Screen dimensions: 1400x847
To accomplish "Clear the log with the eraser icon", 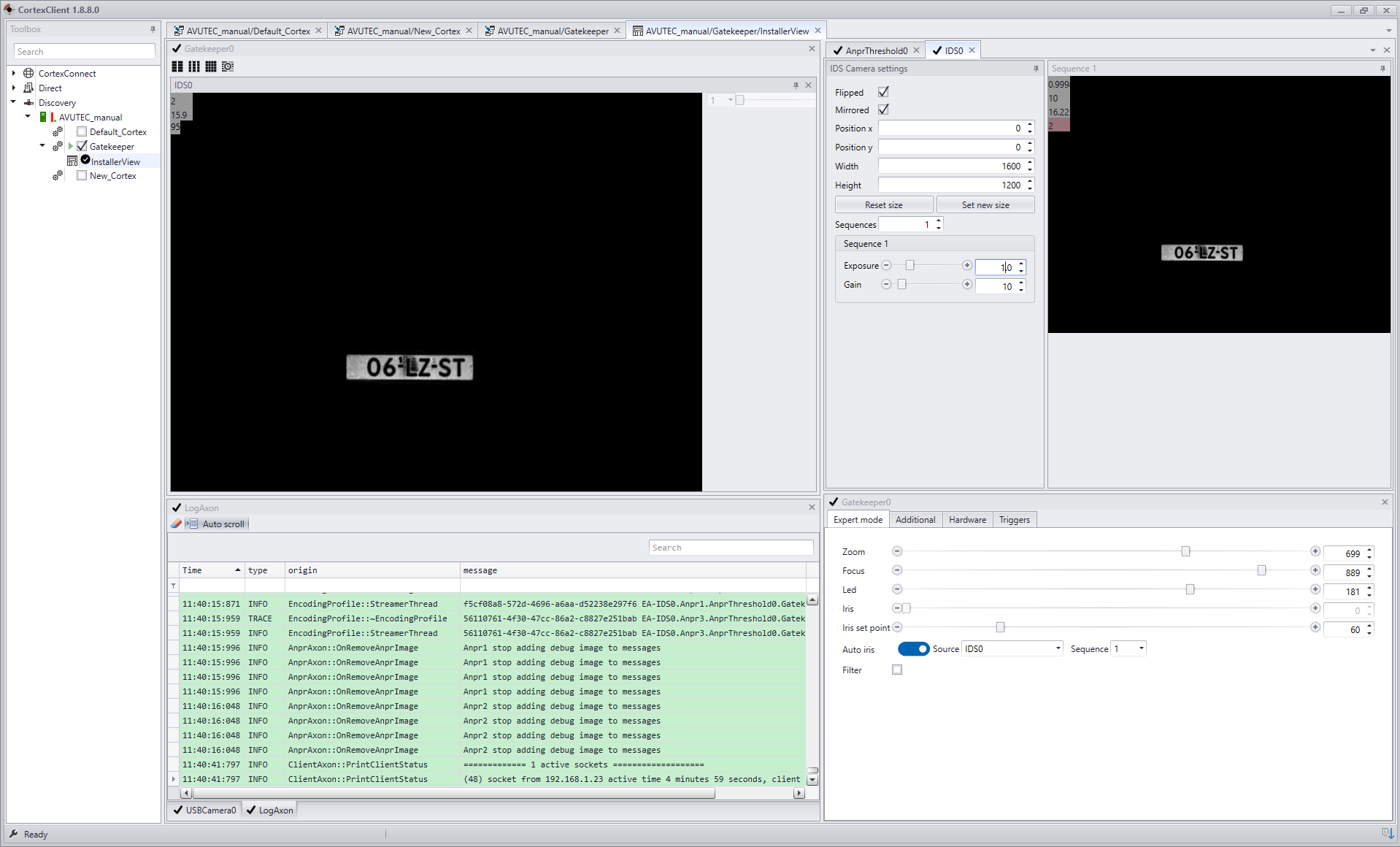I will (176, 524).
